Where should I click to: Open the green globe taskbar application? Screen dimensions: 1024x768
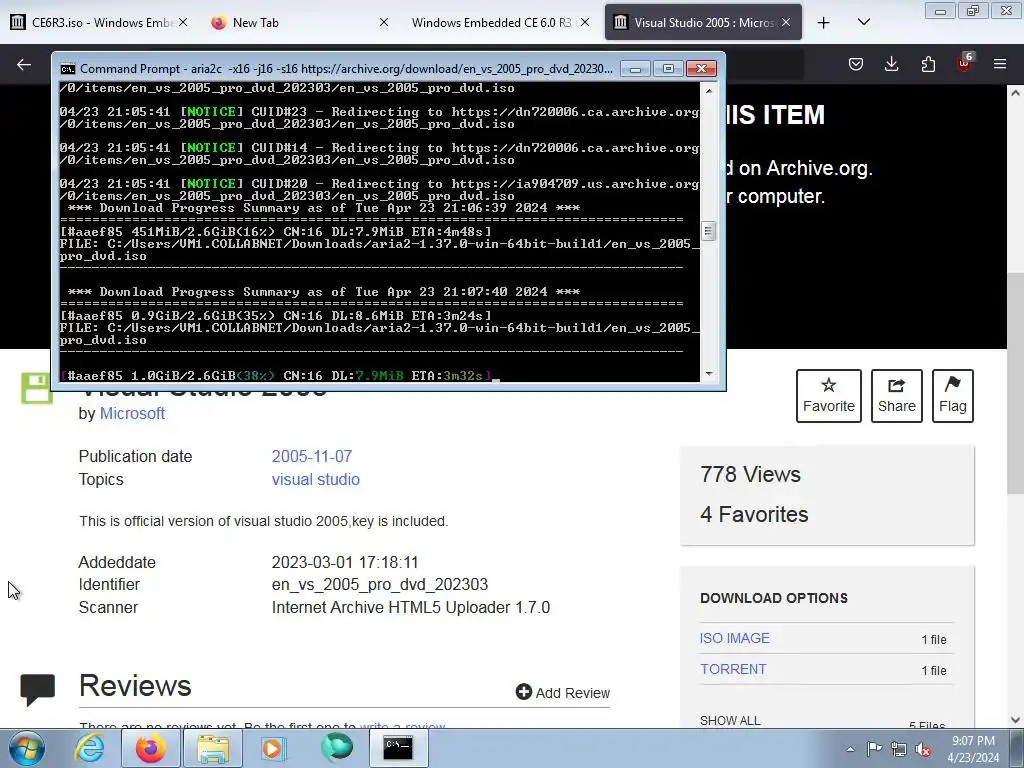click(x=336, y=748)
